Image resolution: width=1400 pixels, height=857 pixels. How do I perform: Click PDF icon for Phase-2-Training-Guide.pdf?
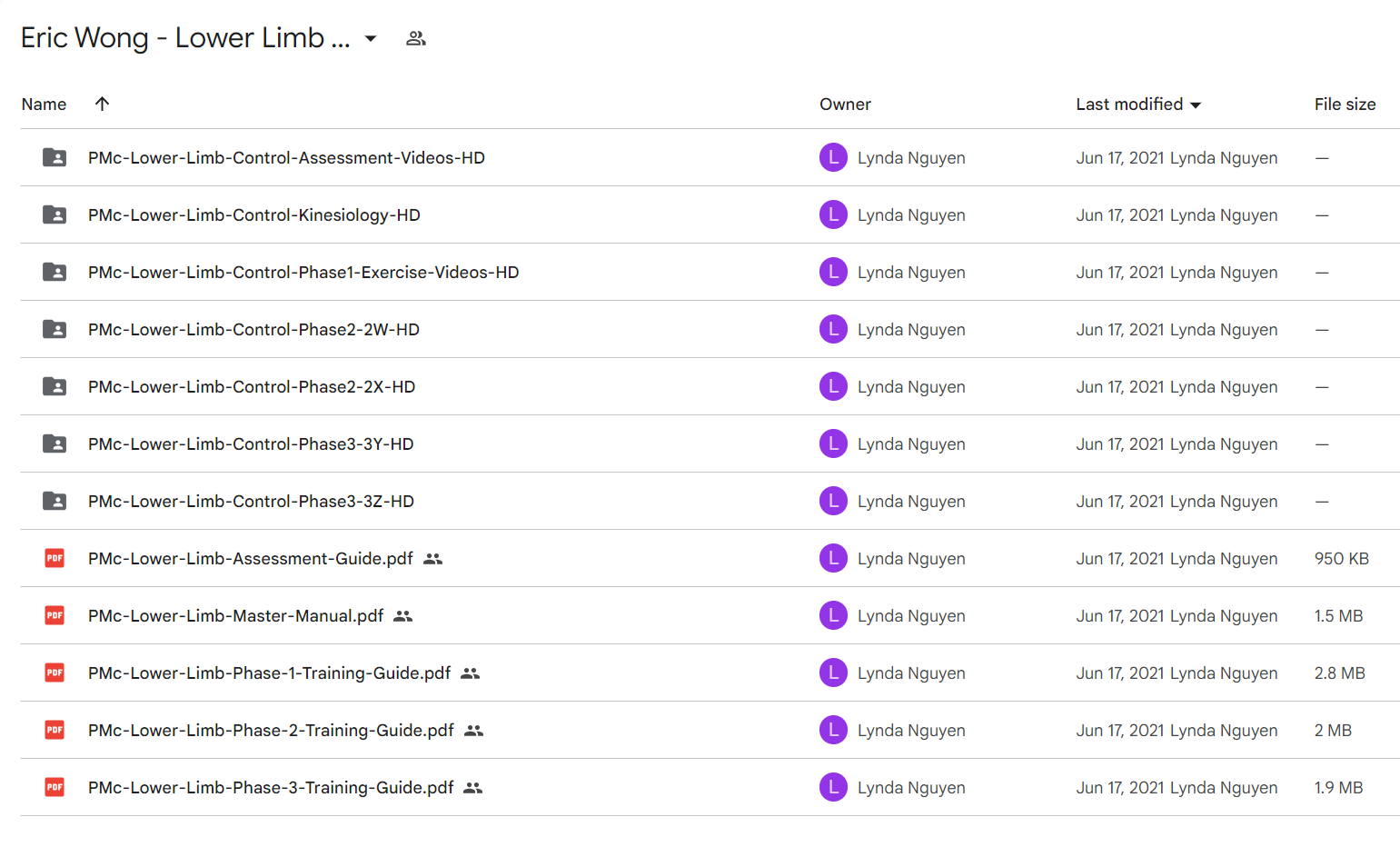55,730
